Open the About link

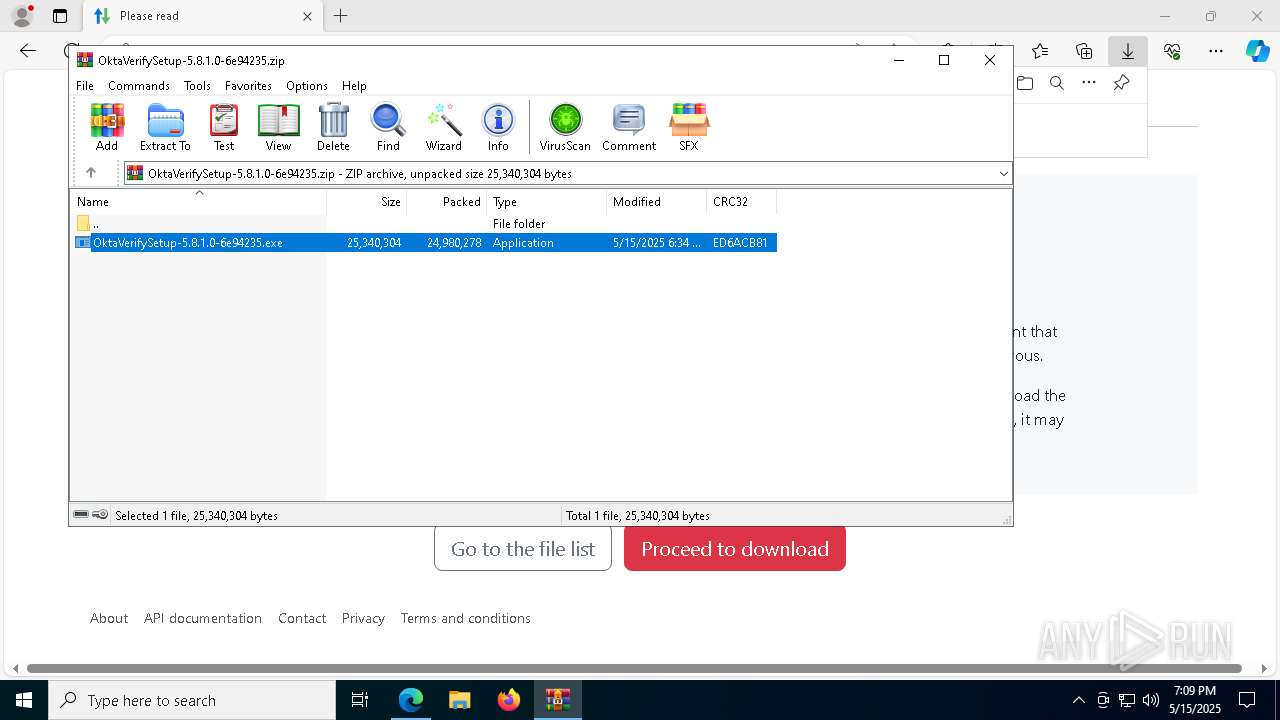109,618
